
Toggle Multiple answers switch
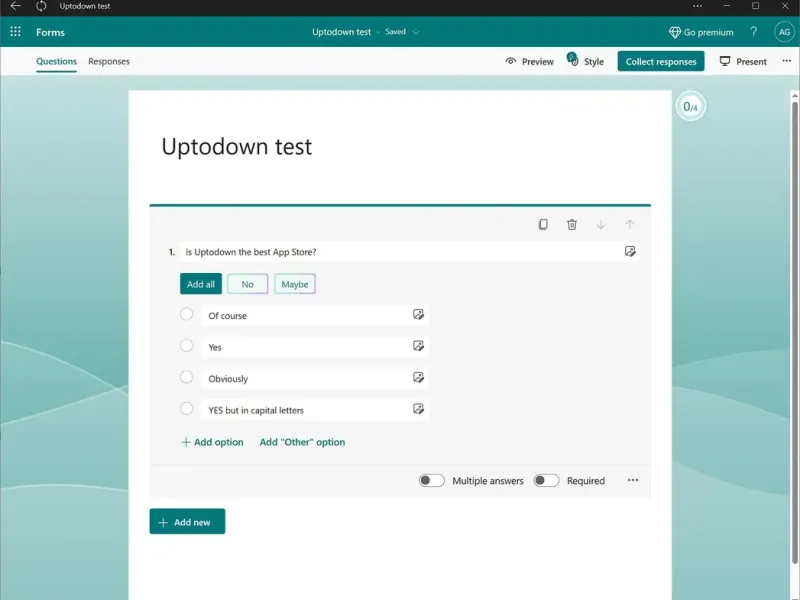click(x=432, y=481)
